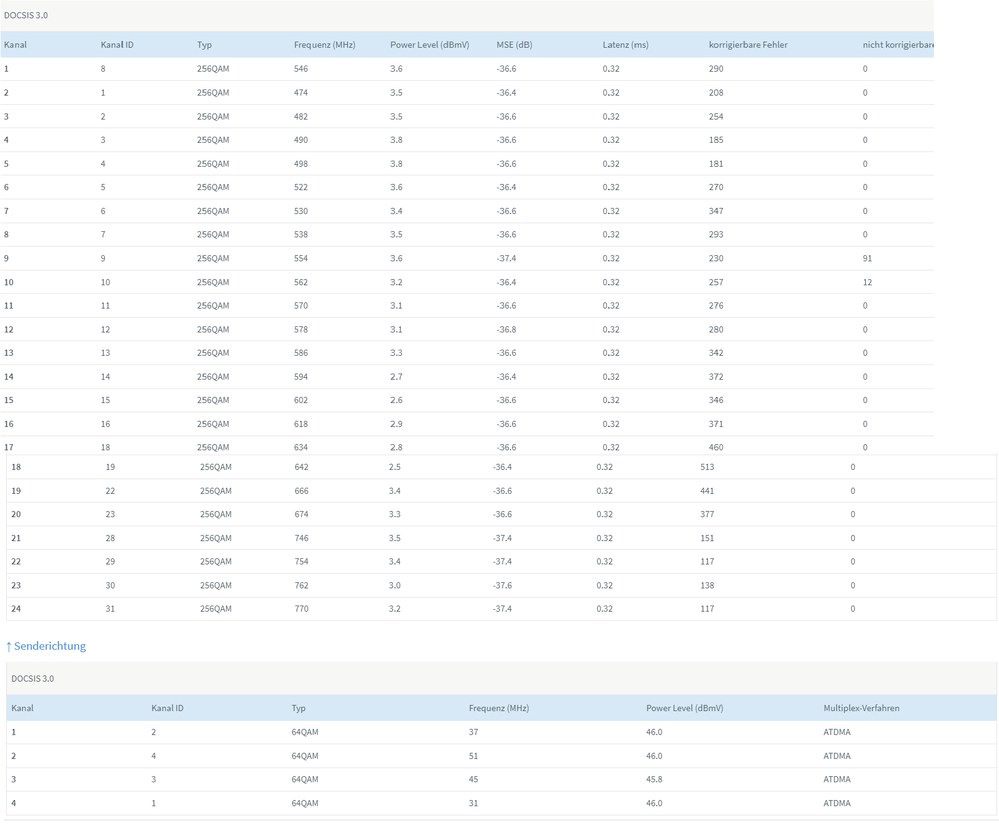Select downstream frequency cell 618
Image resolution: width=999 pixels, height=838 pixels.
pos(301,424)
